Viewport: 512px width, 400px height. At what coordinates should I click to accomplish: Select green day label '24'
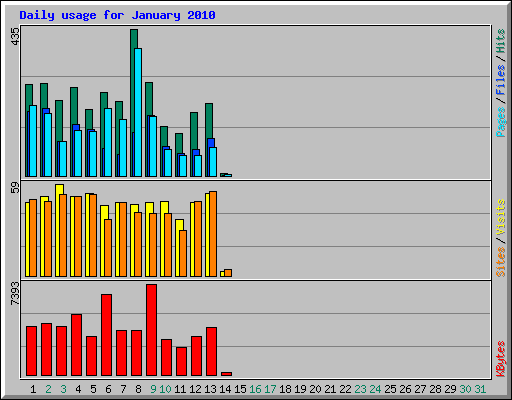tap(375, 389)
